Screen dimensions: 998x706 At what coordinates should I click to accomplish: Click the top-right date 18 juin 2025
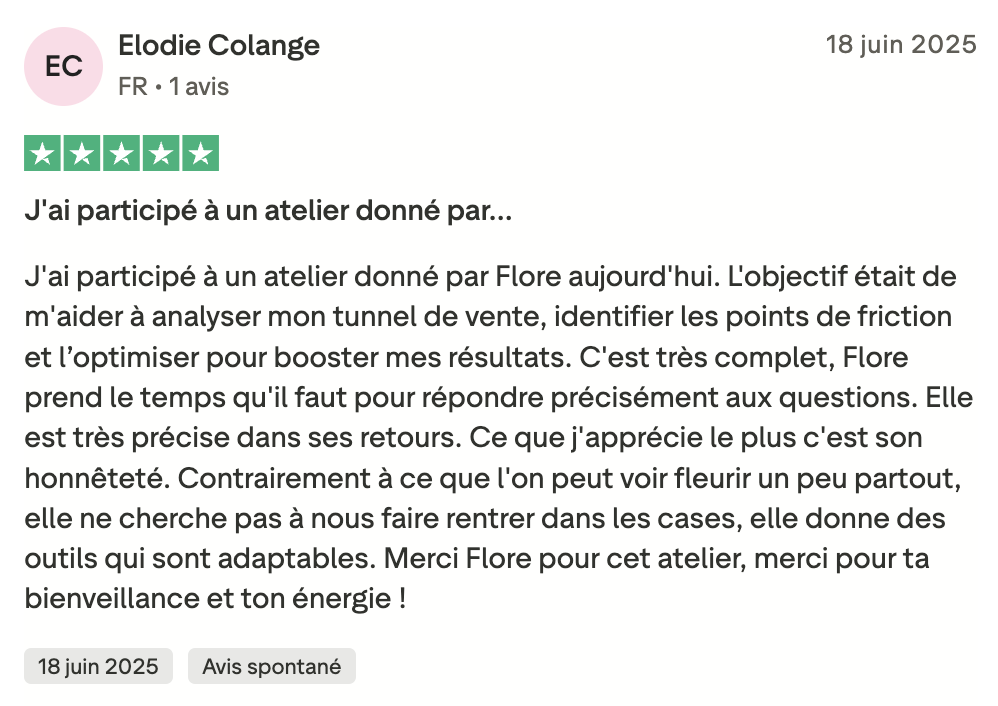900,45
